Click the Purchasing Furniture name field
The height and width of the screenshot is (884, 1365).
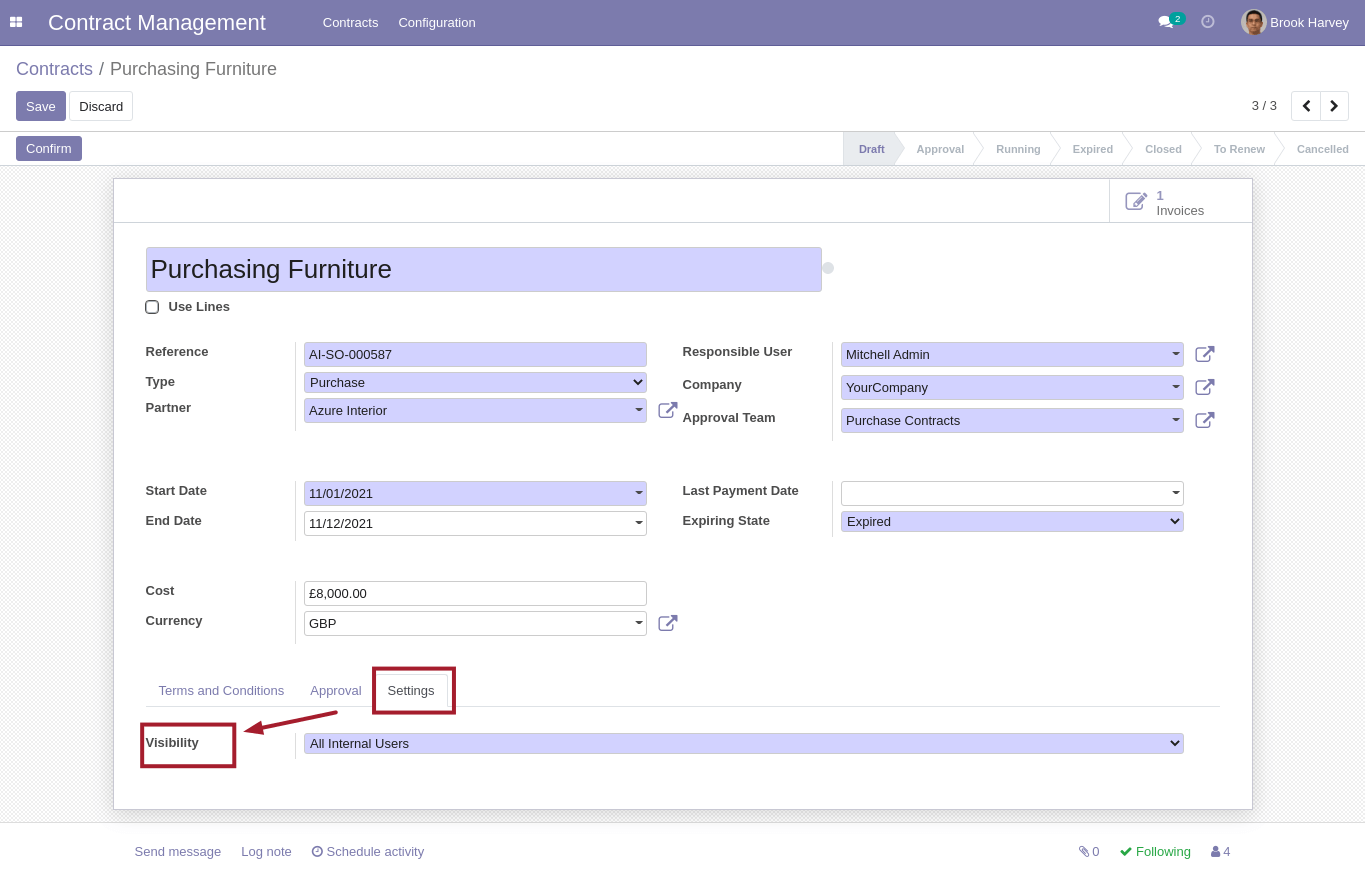pyautogui.click(x=483, y=269)
